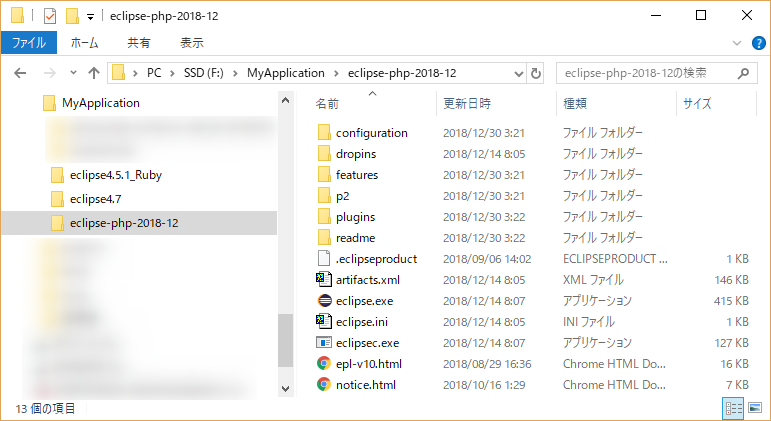Click the eclipsec.exe application icon
771x421 pixels.
(x=324, y=342)
